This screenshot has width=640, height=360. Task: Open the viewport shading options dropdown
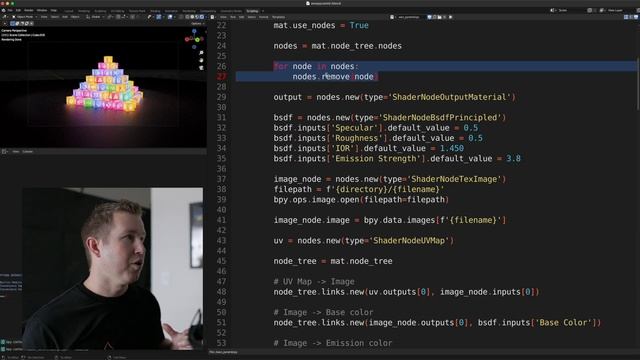[x=207, y=17]
